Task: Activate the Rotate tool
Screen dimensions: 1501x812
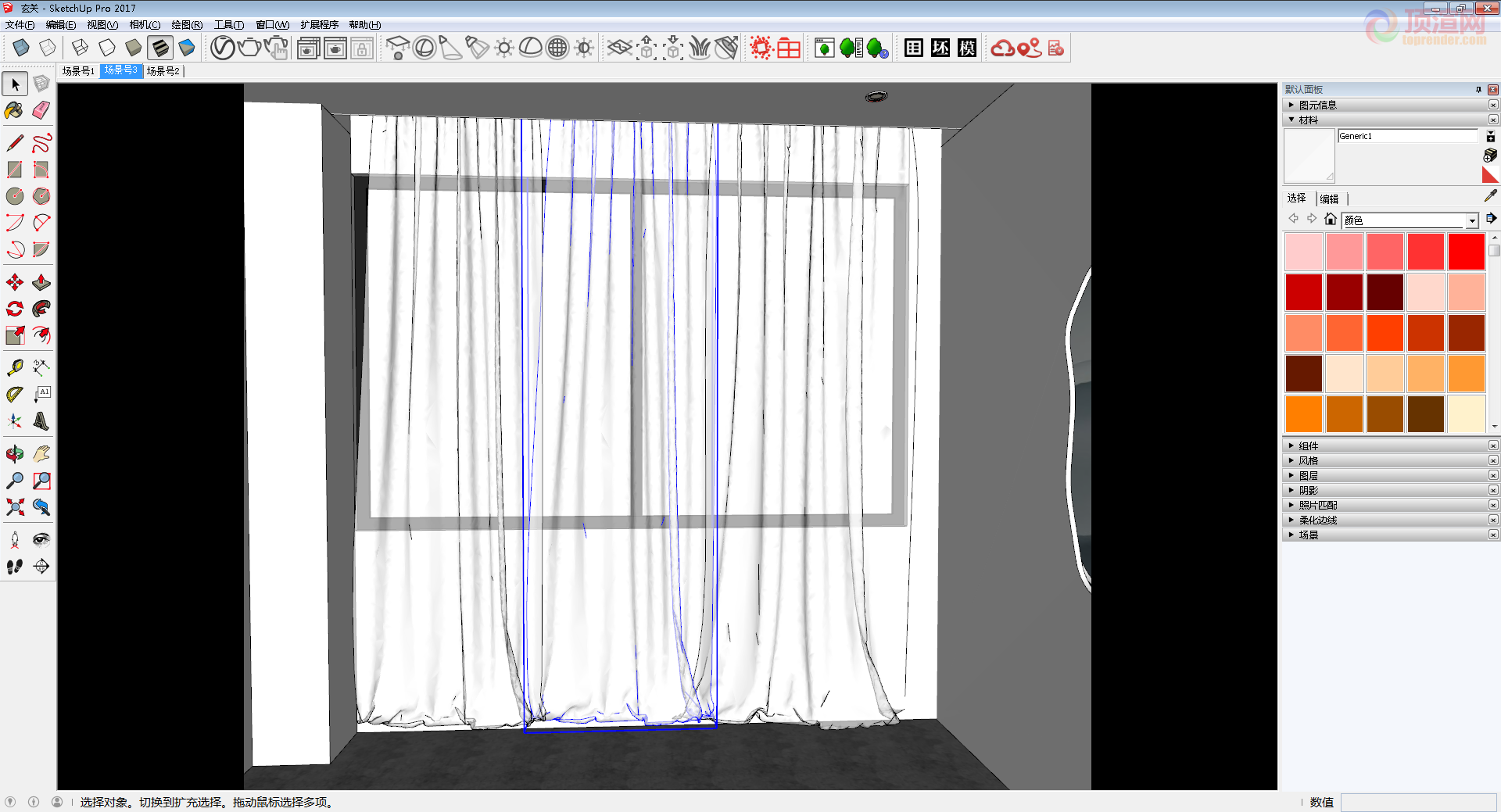Action: click(15, 309)
